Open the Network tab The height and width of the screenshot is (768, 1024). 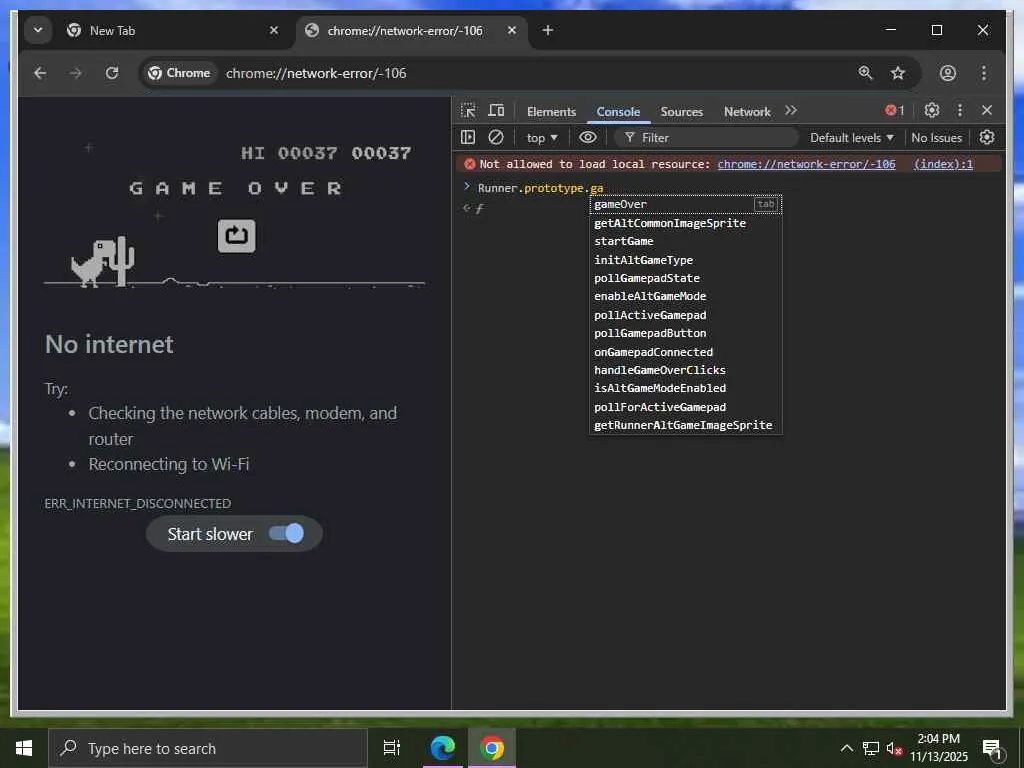(747, 112)
